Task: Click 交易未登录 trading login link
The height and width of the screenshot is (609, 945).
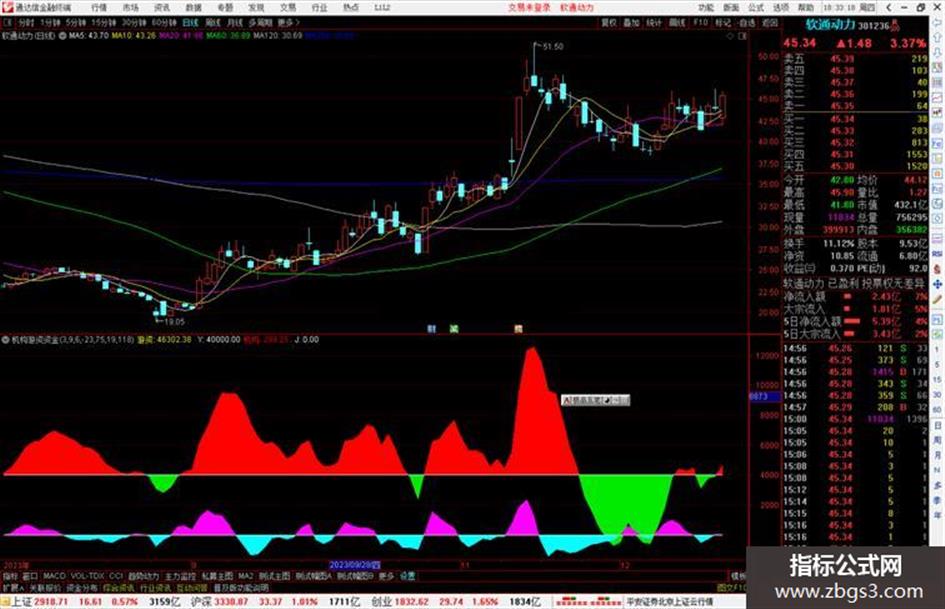Action: [x=529, y=8]
